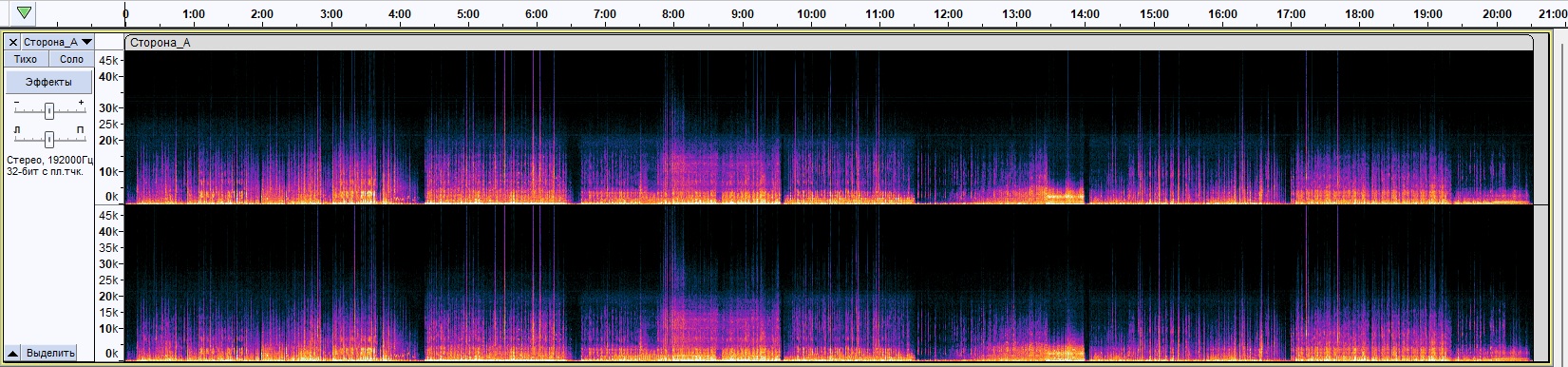Viewport: 1568px width, 367px height.
Task: Click timeline ruler at 18:00
Action: [1360, 14]
